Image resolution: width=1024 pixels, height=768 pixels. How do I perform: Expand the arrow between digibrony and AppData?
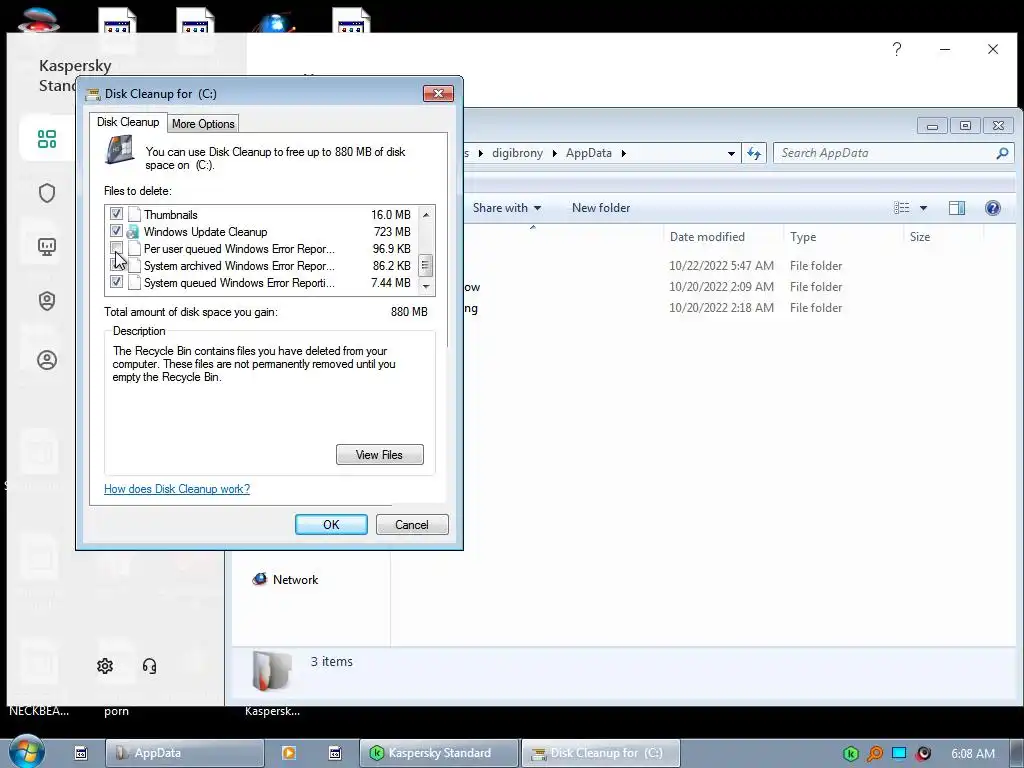(554, 153)
